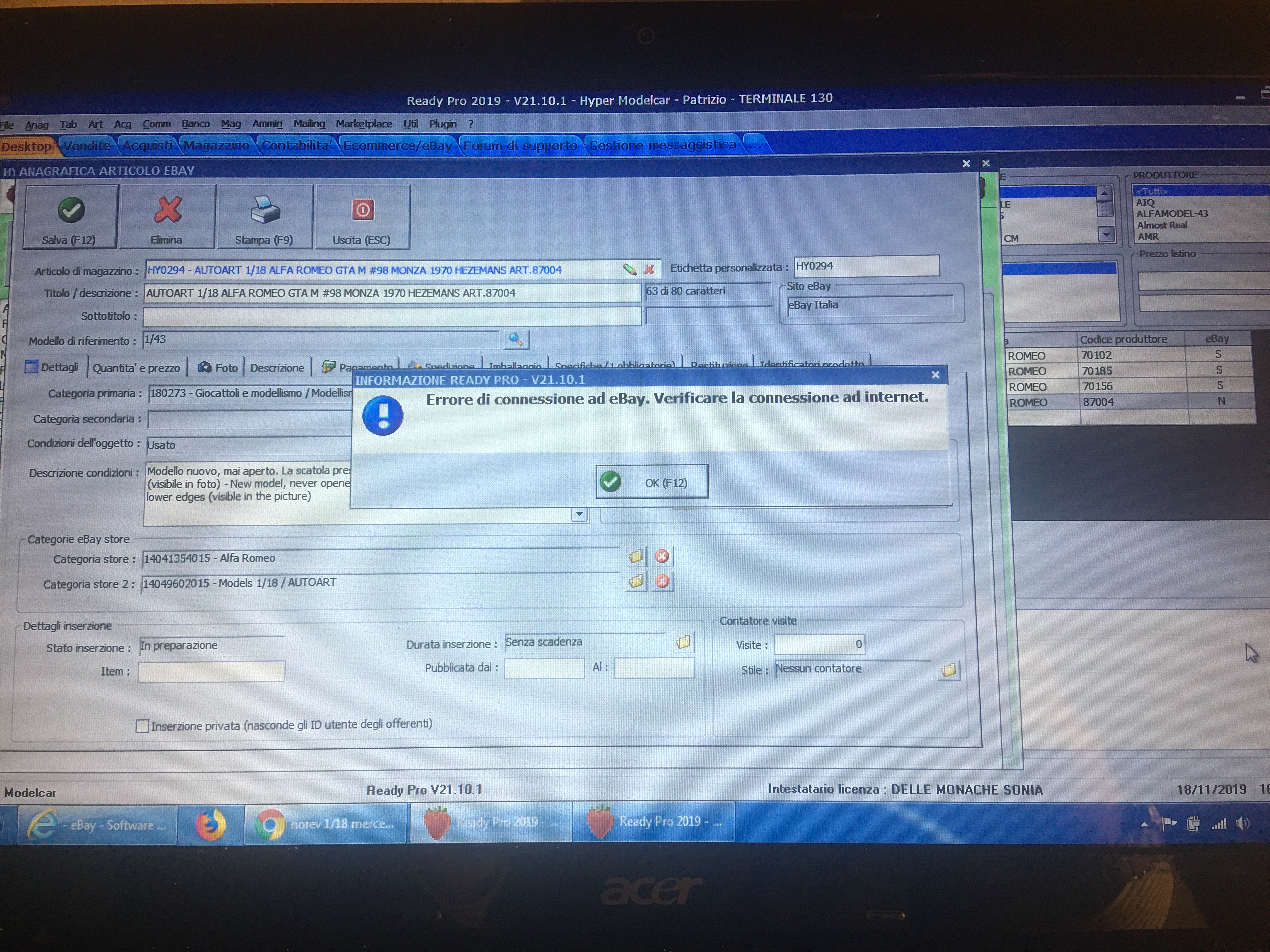Image resolution: width=1270 pixels, height=952 pixels.
Task: Click the Titolo / descrizione input field
Action: (392, 293)
